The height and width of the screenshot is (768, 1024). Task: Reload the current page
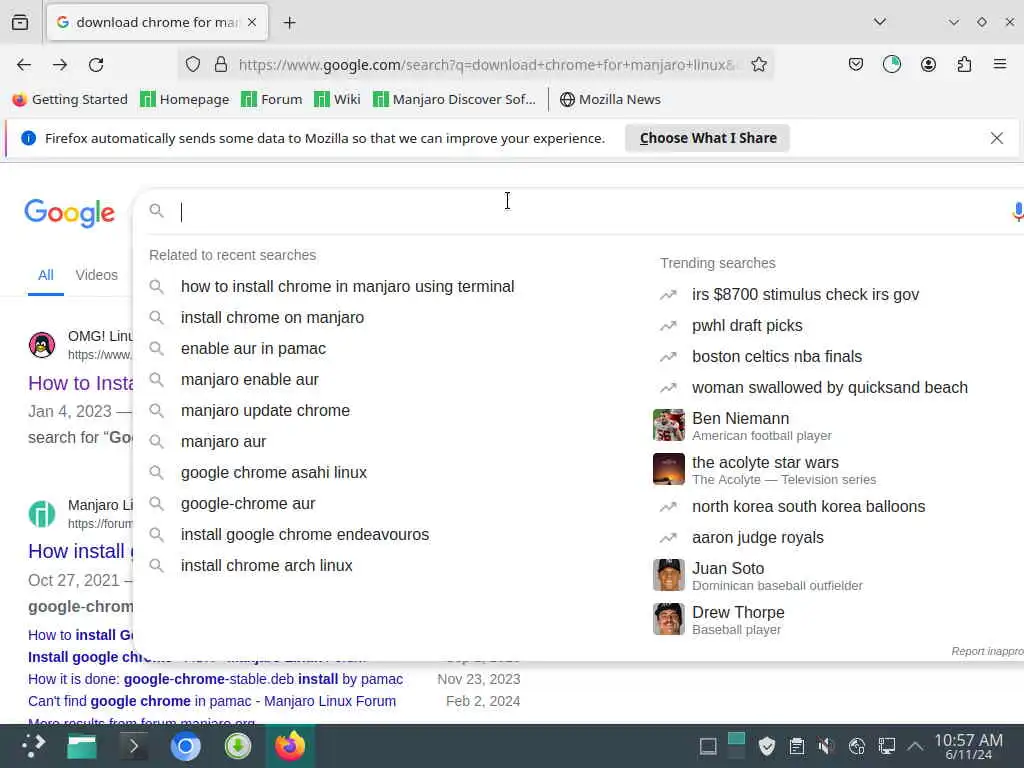[x=96, y=65]
